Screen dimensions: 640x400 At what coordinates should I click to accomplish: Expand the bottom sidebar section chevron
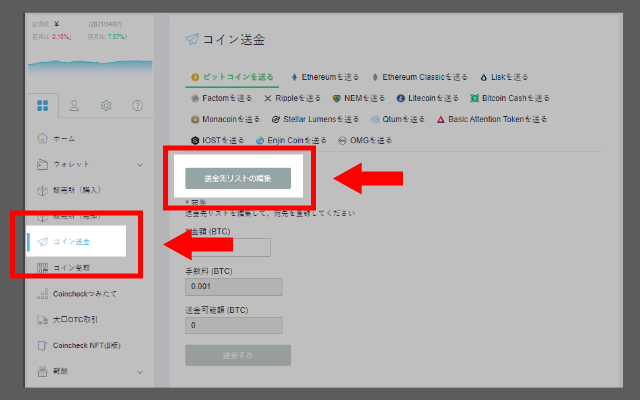(x=139, y=372)
